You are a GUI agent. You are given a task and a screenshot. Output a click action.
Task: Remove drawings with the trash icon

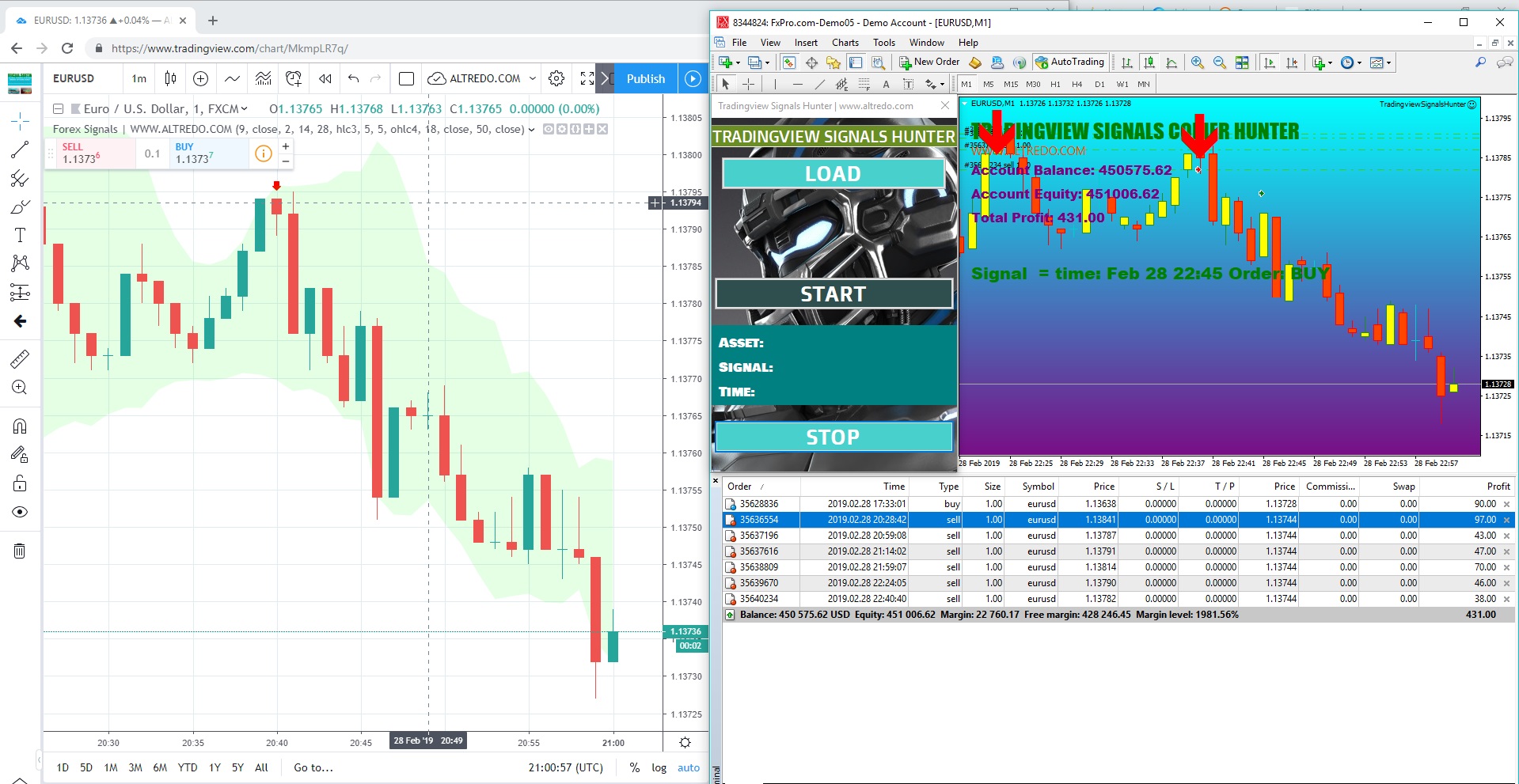pyautogui.click(x=20, y=551)
